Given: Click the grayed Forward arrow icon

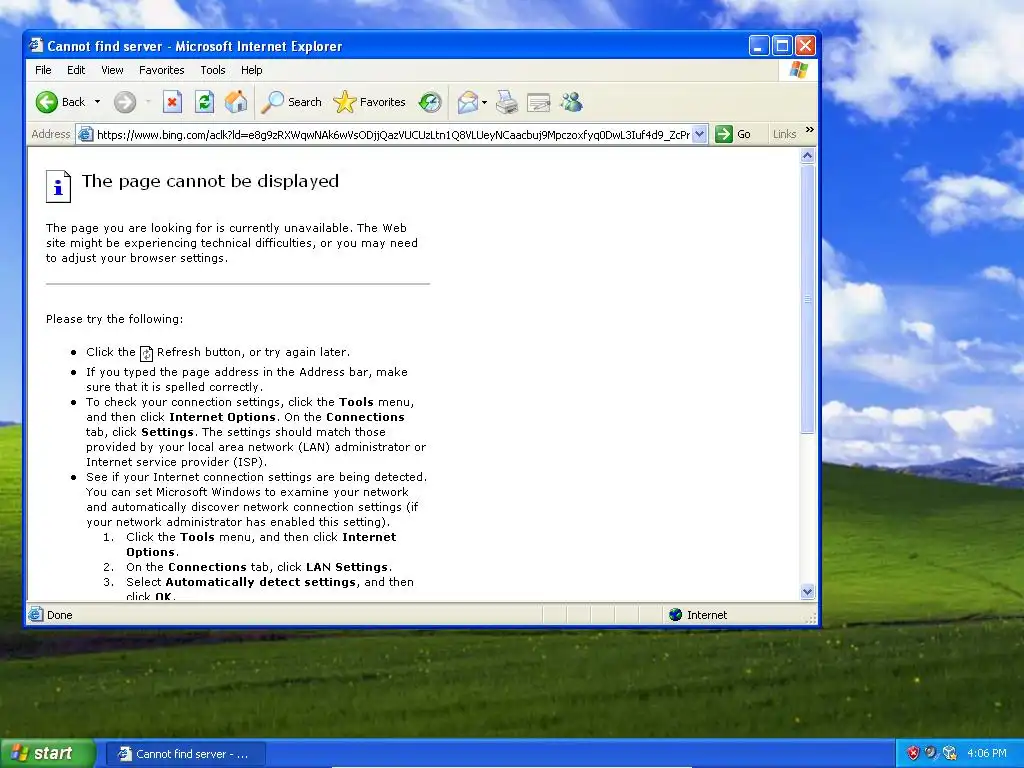Looking at the screenshot, I should point(125,102).
